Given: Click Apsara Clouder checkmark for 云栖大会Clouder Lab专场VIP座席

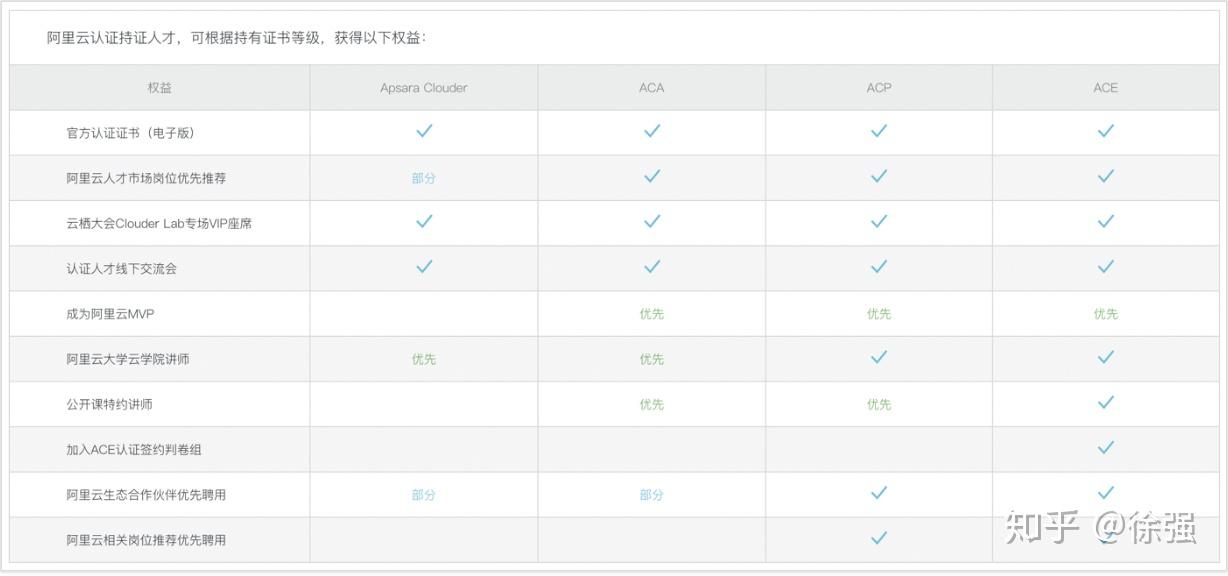Looking at the screenshot, I should click(x=424, y=221).
